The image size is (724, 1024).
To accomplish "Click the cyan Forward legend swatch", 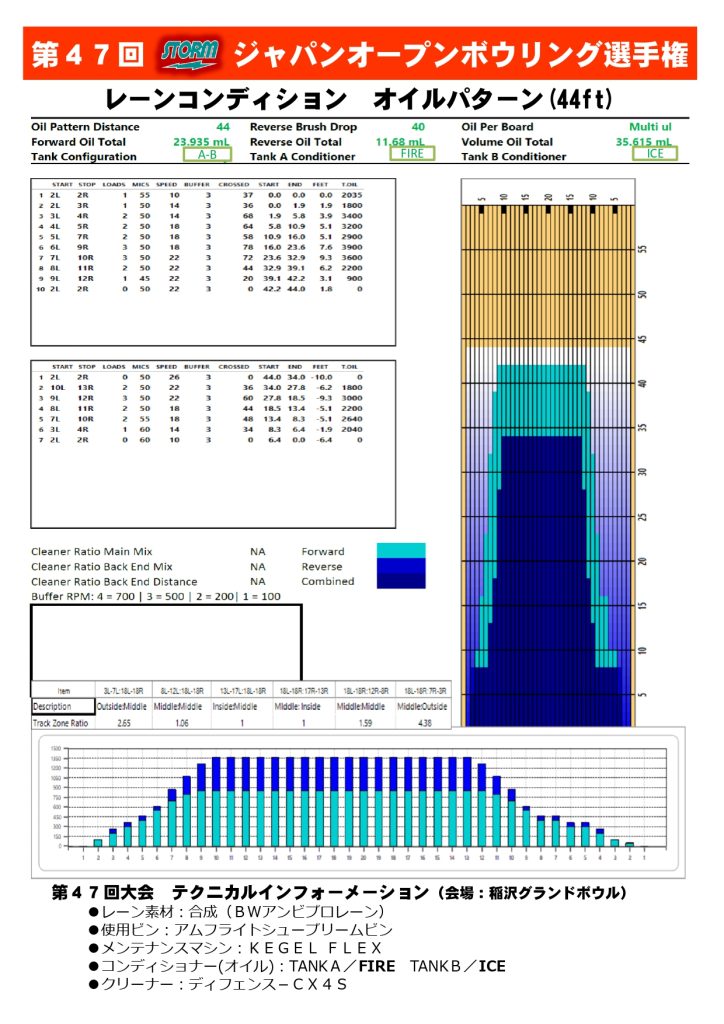I will tap(401, 551).
